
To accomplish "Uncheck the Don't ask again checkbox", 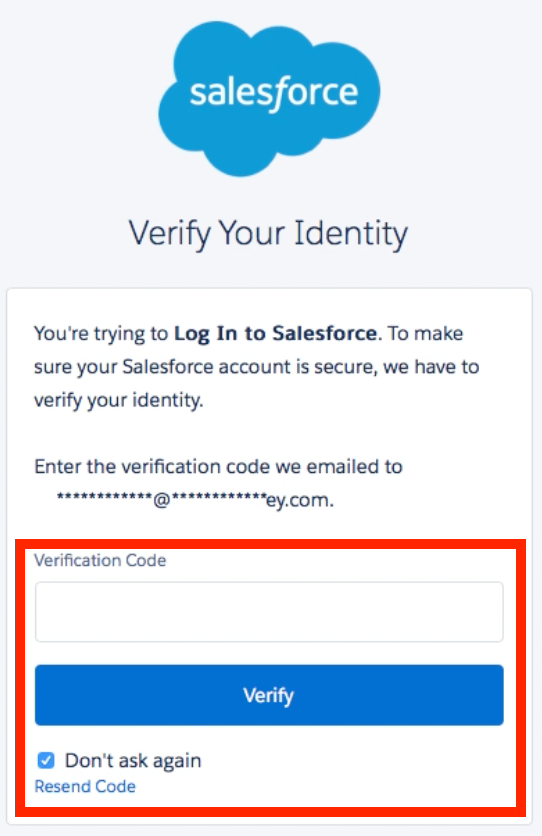I will [46, 760].
